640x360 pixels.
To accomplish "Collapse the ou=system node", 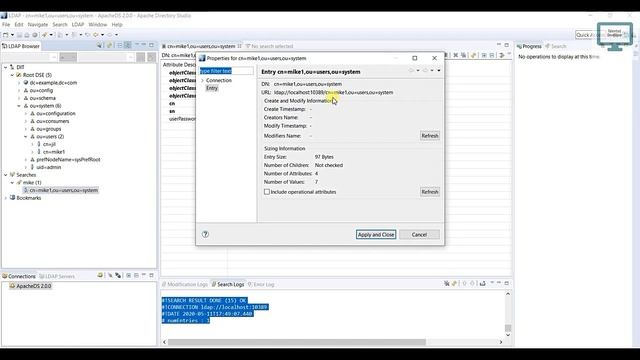I will point(19,106).
